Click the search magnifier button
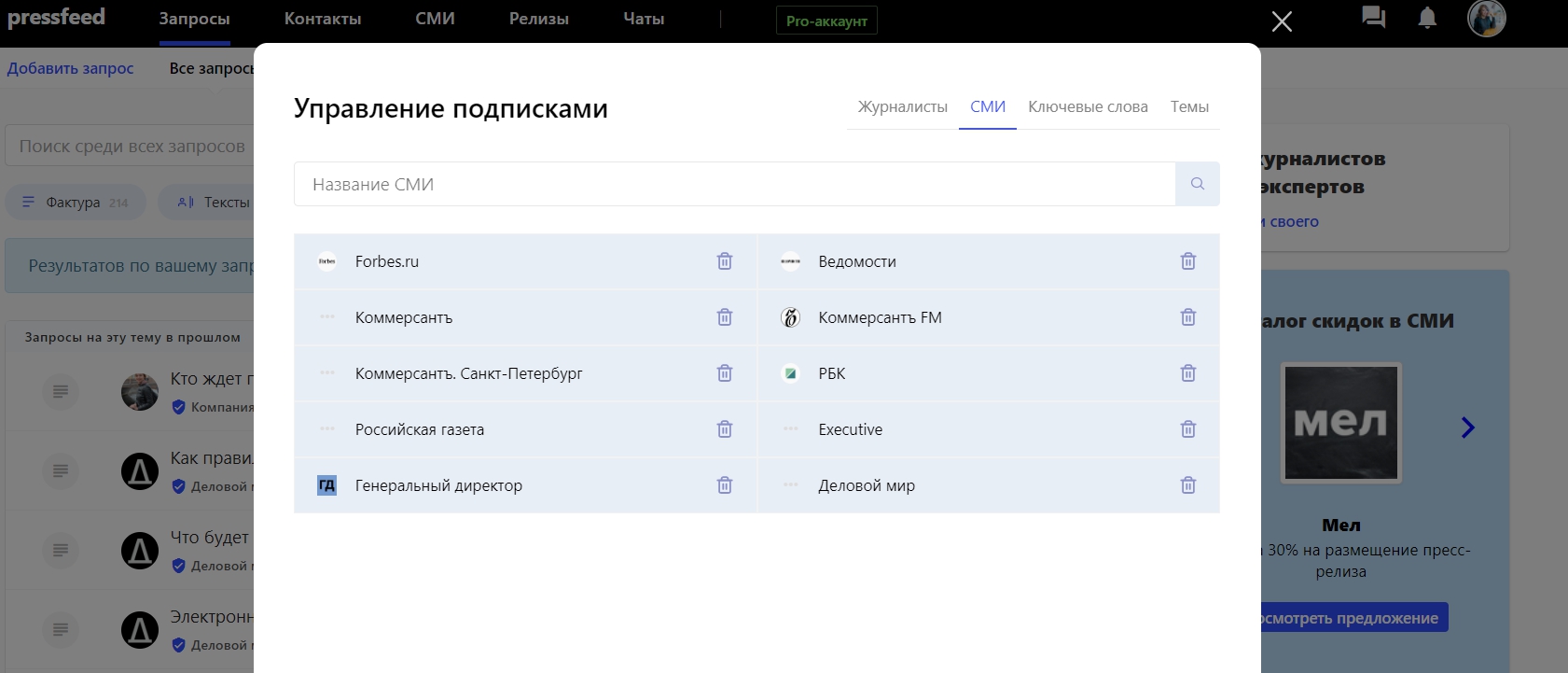This screenshot has height=673, width=1568. tap(1197, 184)
